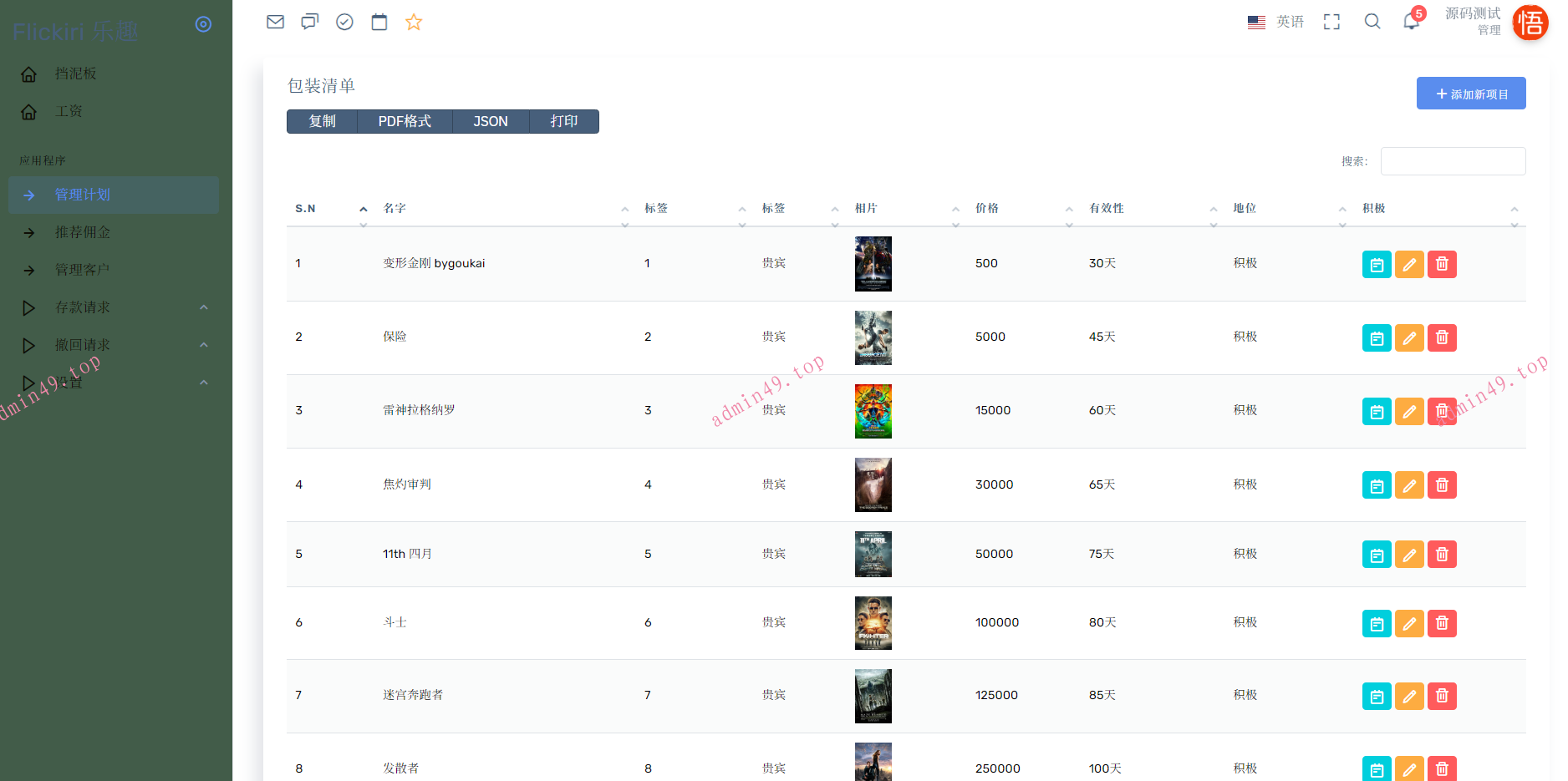The image size is (1568, 781).
Task: Click the orange edit pencil for row 2
Action: [x=1409, y=337]
